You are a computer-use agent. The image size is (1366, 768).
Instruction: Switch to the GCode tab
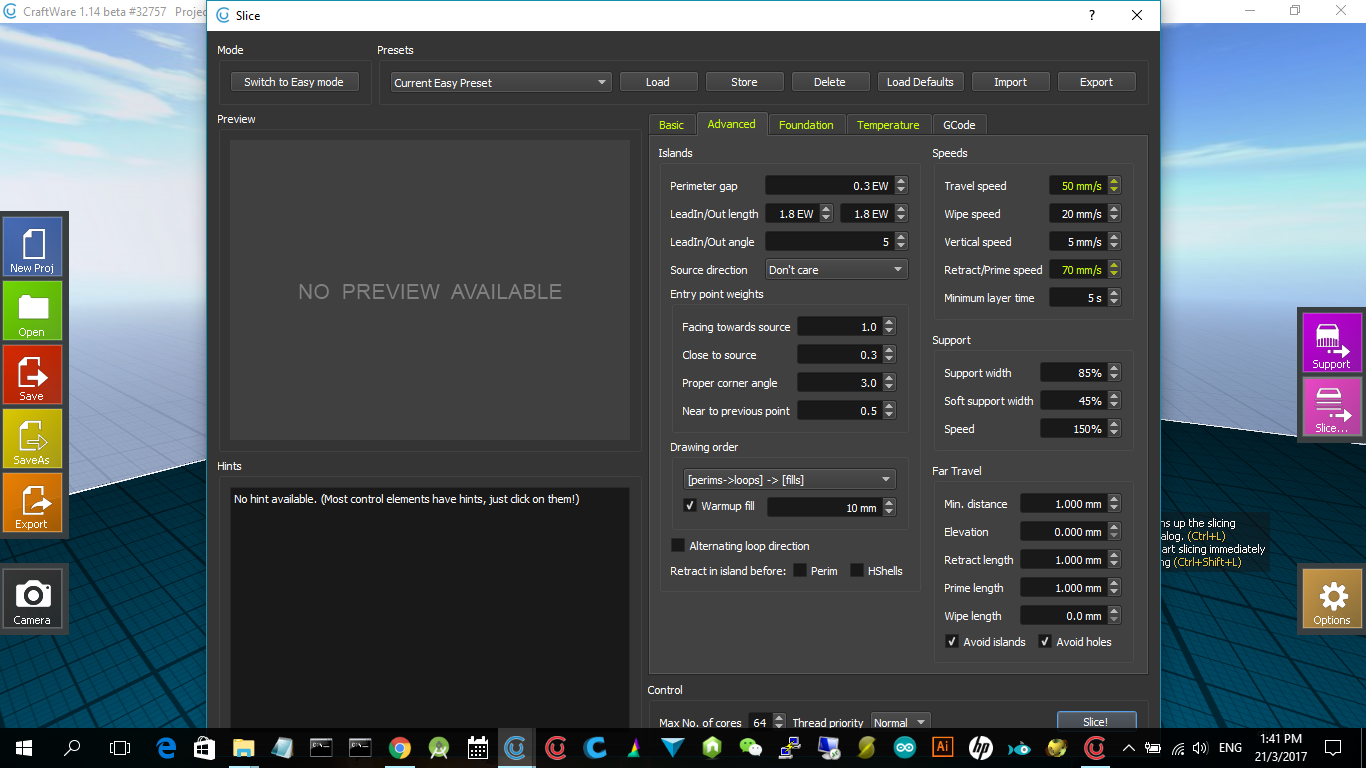(x=959, y=125)
